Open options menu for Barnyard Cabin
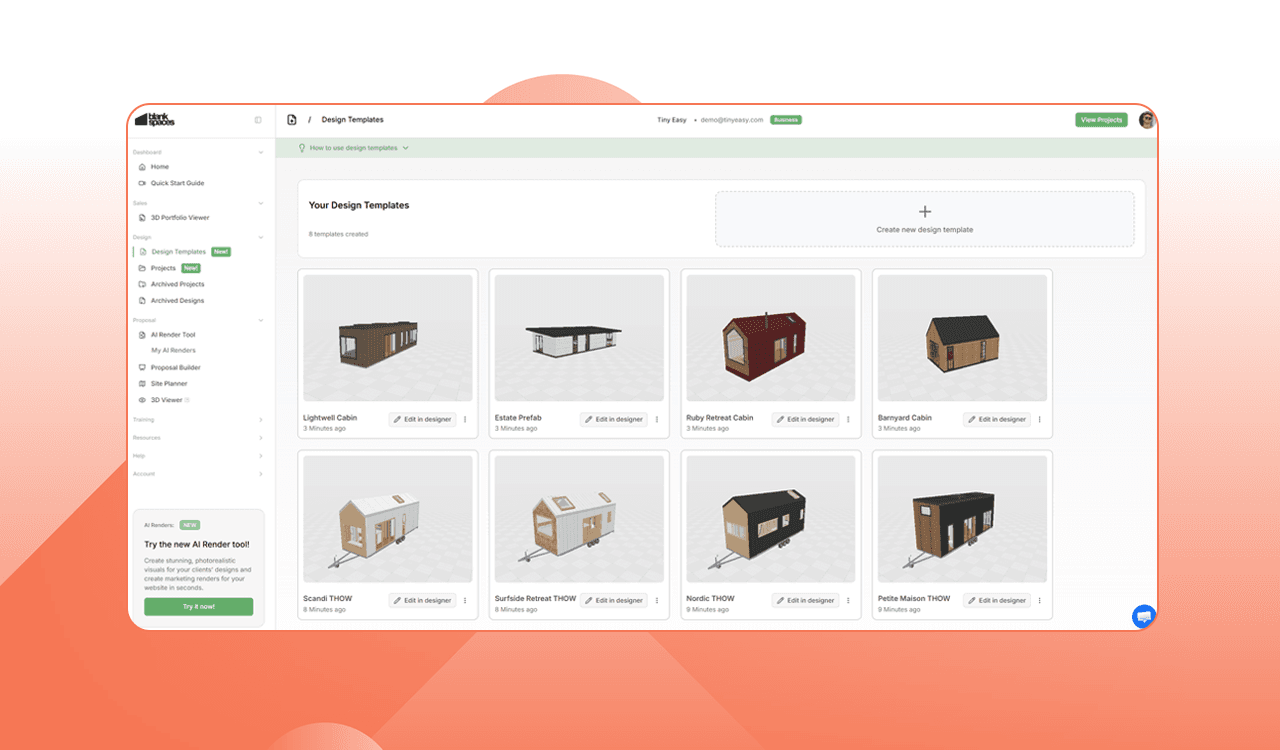1280x750 pixels. (x=1040, y=419)
